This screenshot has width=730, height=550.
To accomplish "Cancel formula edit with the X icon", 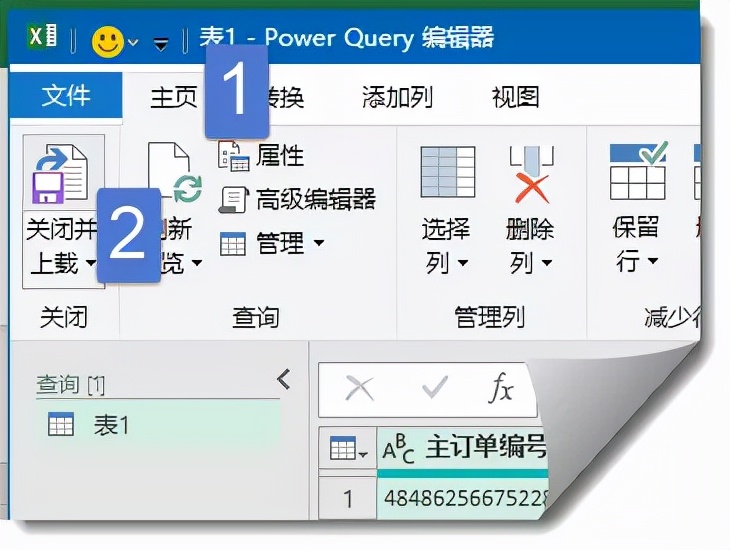I will [359, 388].
